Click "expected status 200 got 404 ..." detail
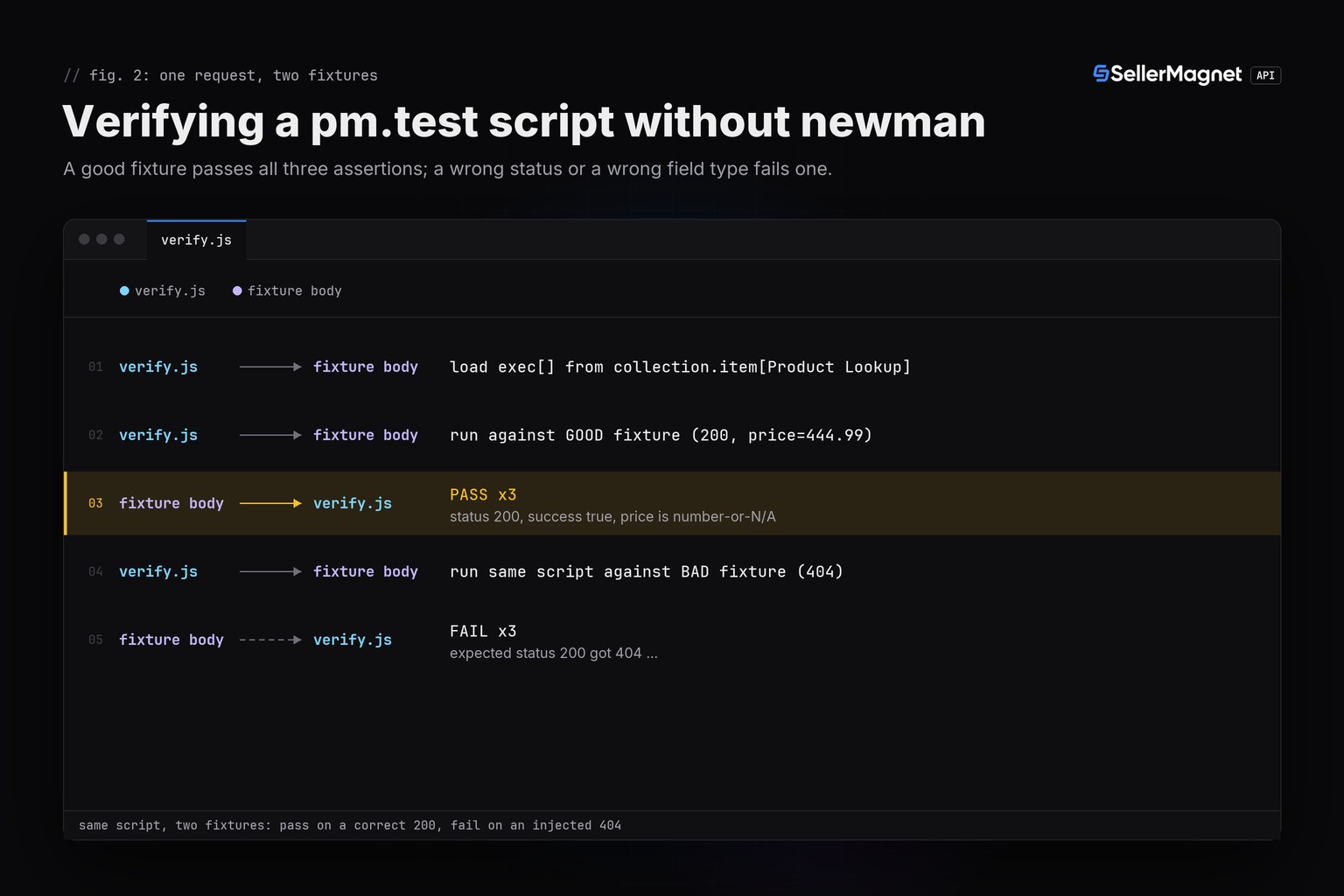 [x=554, y=653]
